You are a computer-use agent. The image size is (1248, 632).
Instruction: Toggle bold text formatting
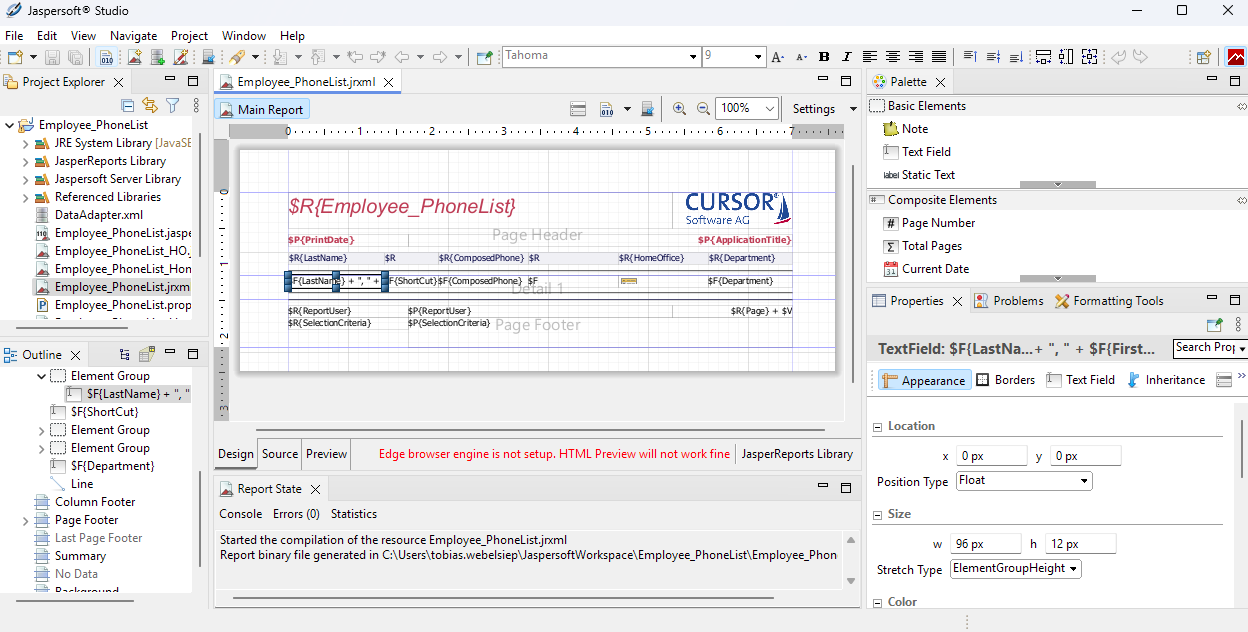pyautogui.click(x=824, y=57)
